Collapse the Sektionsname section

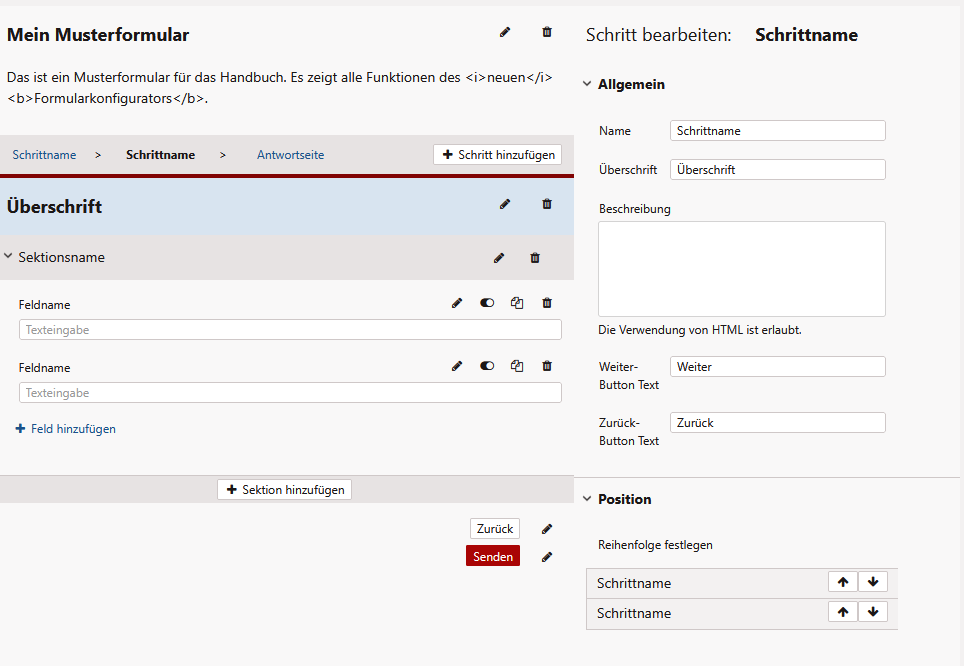(x=8, y=257)
